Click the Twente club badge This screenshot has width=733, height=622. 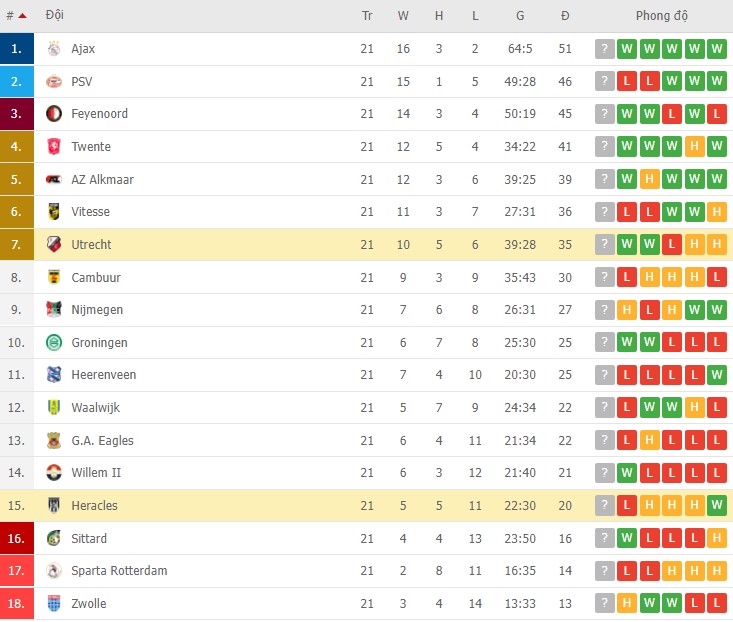click(54, 147)
